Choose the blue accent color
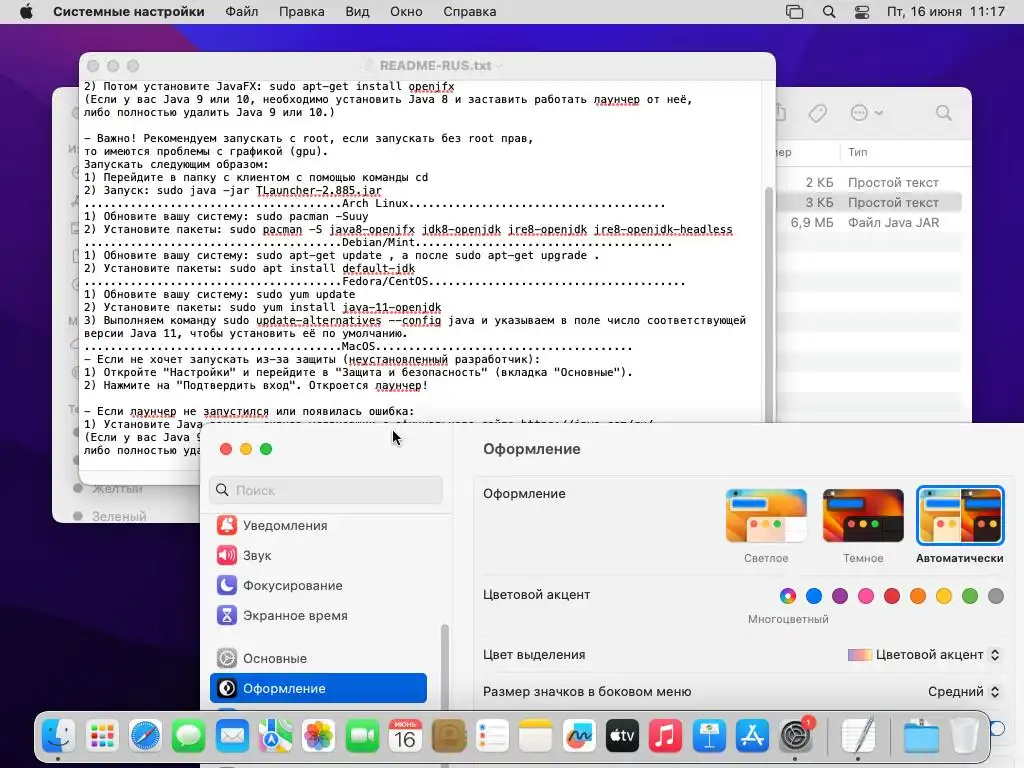Screen dimensions: 1024x768 coord(814,596)
